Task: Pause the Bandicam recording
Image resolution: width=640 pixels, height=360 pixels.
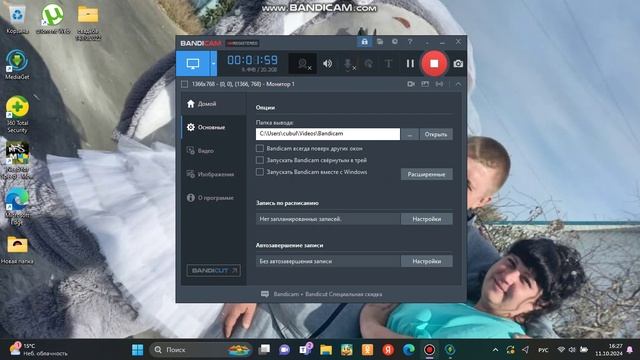Action: coord(410,64)
